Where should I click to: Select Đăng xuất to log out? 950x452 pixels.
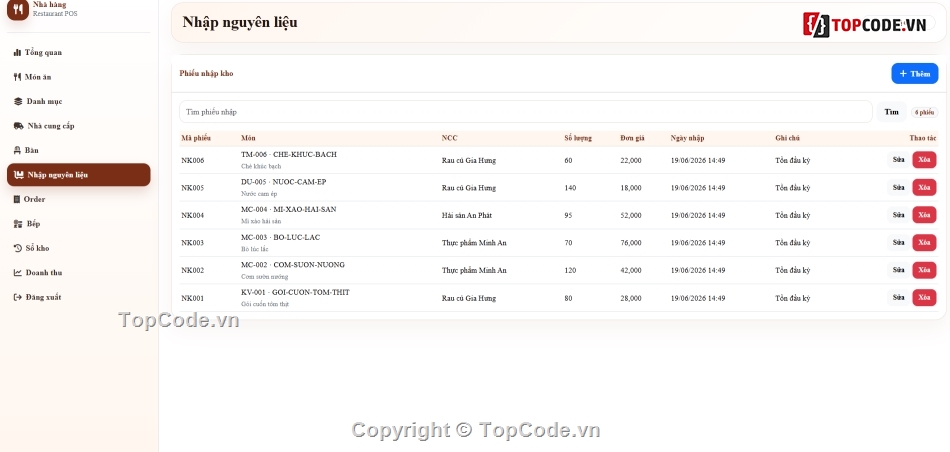pyautogui.click(x=79, y=297)
